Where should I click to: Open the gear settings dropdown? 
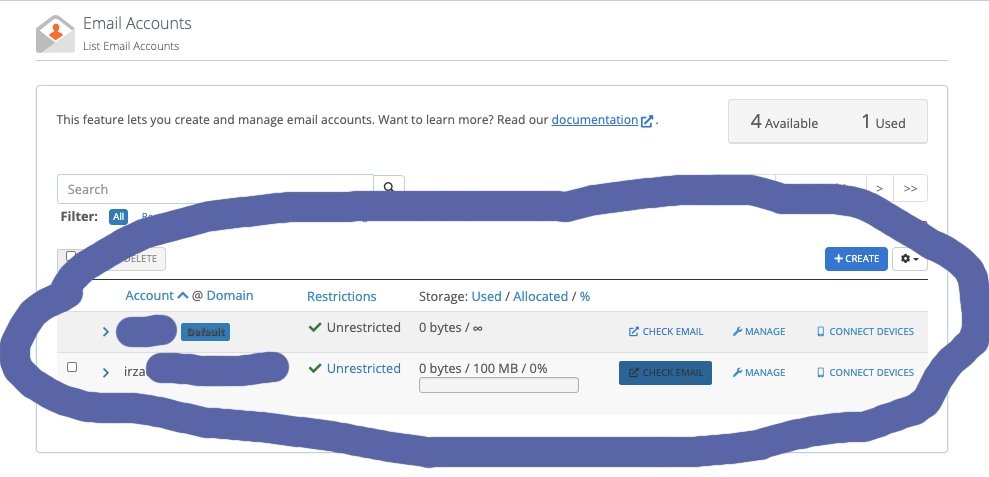(x=910, y=259)
